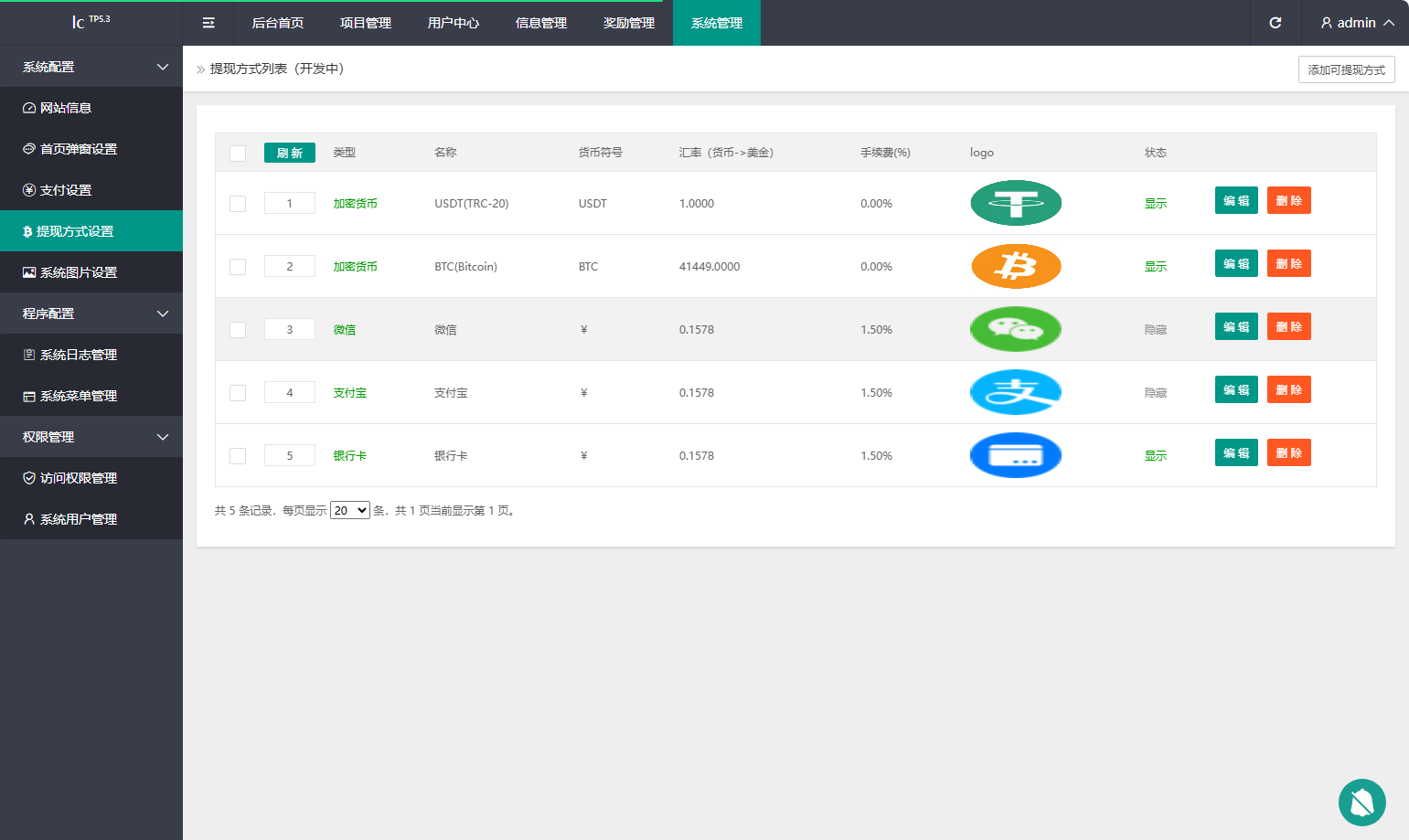Click the WeChat logo image
Image resolution: width=1409 pixels, height=840 pixels.
tap(1016, 329)
